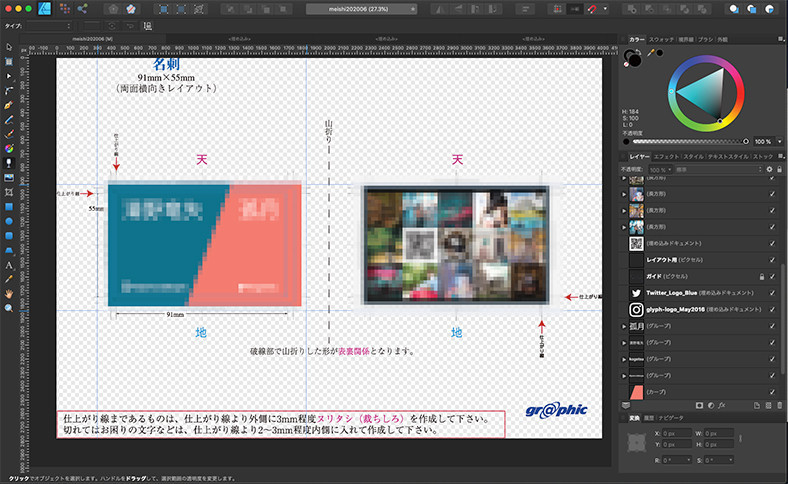The width and height of the screenshot is (788, 484).
Task: Click the Color panel opacity slider
Action: (x=690, y=142)
